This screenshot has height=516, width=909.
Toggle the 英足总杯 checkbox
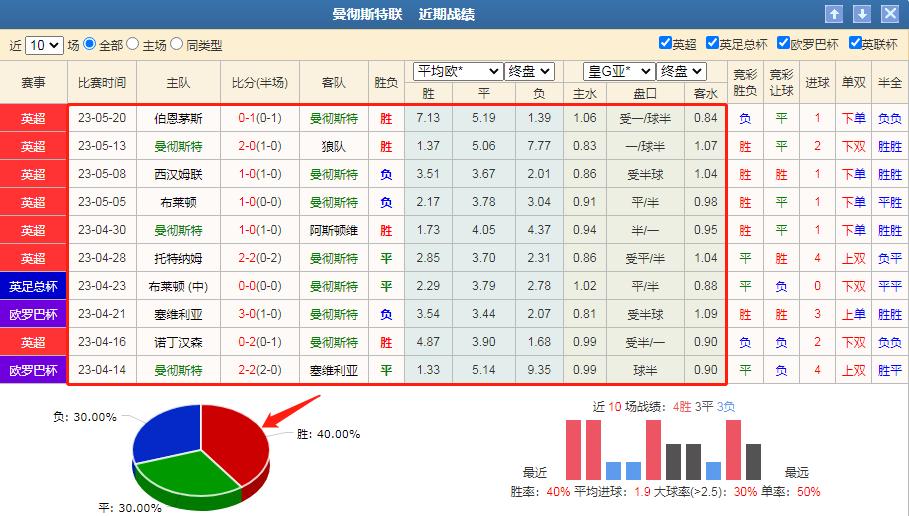point(712,43)
